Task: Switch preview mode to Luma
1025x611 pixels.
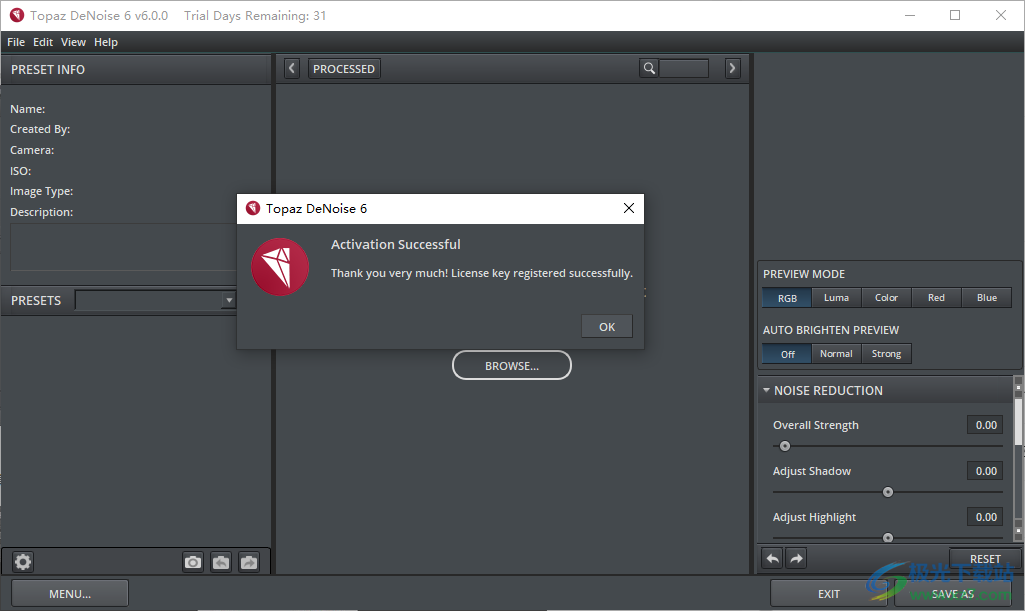Action: (x=836, y=298)
